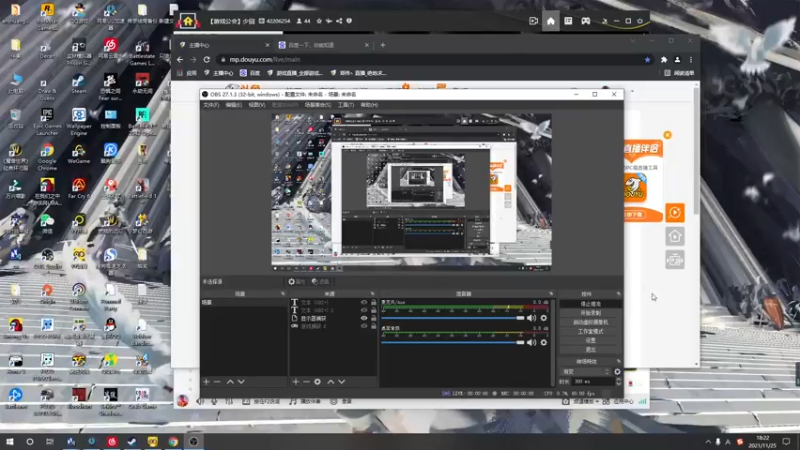Viewport: 800px width, 450px height.
Task: Click the camera icon in the Douyu top bar
Action: (x=533, y=21)
